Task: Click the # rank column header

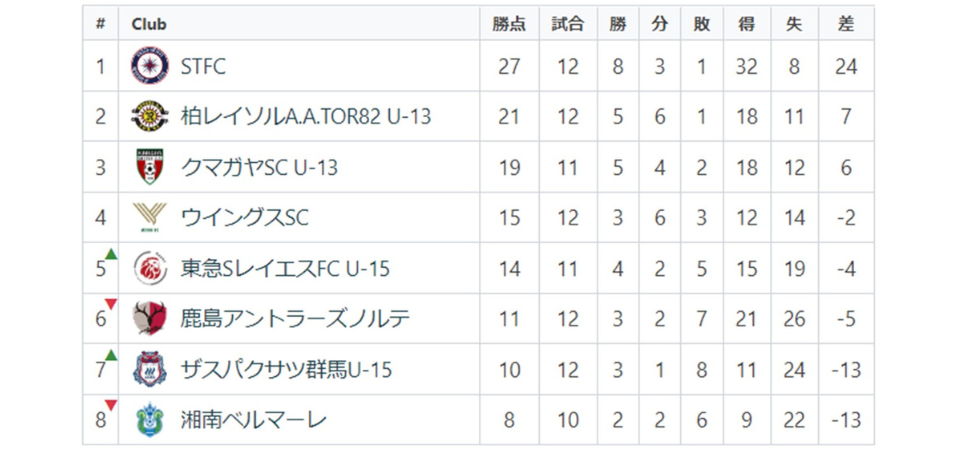Action: [100, 24]
